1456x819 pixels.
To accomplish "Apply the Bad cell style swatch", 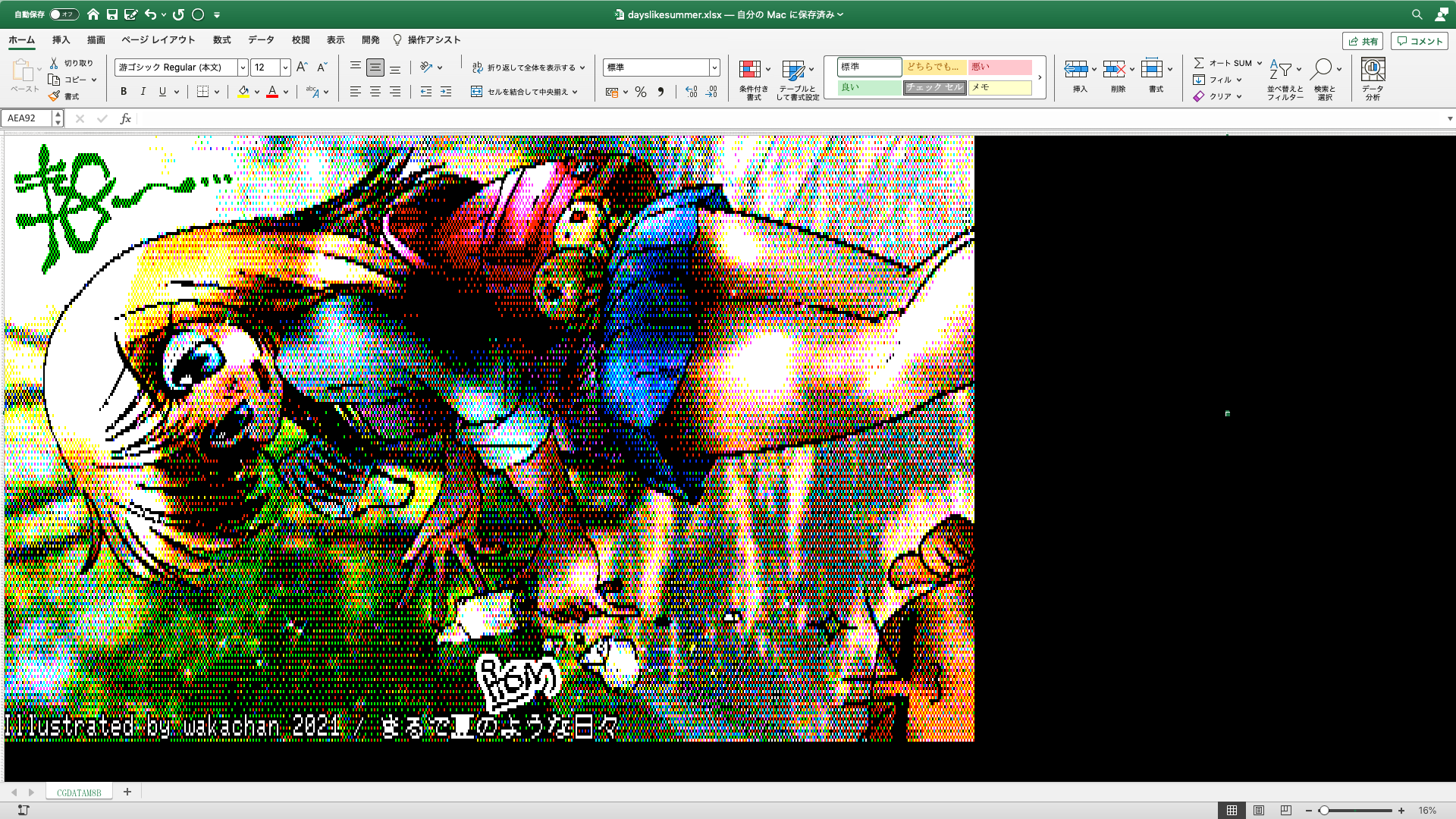I will click(x=1000, y=67).
